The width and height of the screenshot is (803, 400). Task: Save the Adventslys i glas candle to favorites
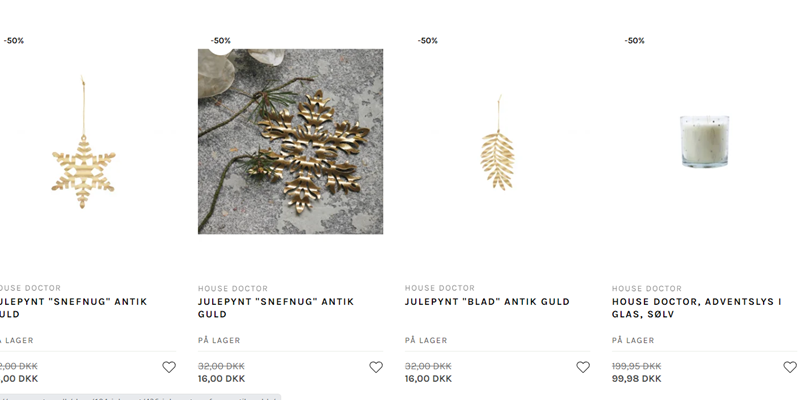tap(790, 367)
